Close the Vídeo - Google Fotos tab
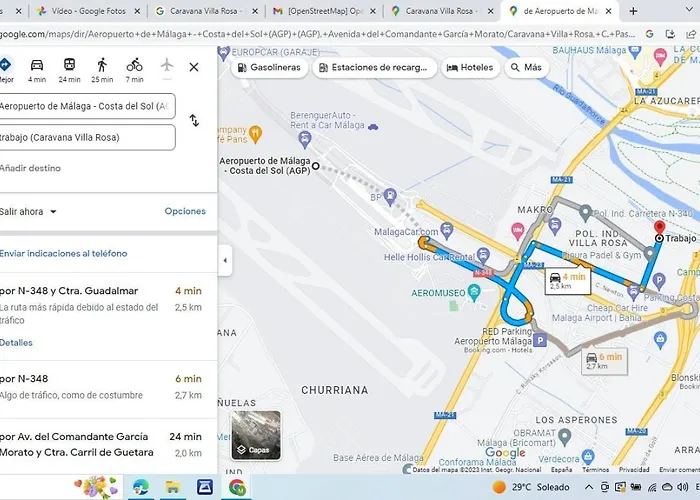 137,11
